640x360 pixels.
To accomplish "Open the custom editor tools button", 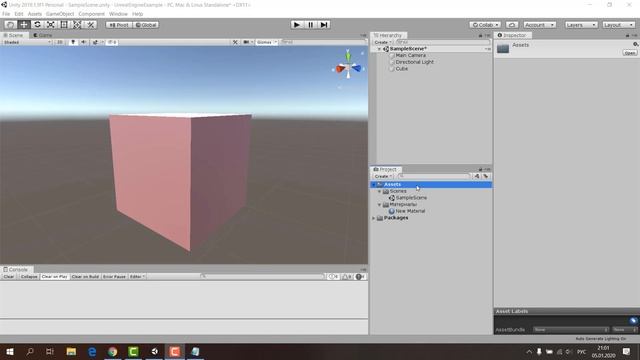I will tap(91, 25).
